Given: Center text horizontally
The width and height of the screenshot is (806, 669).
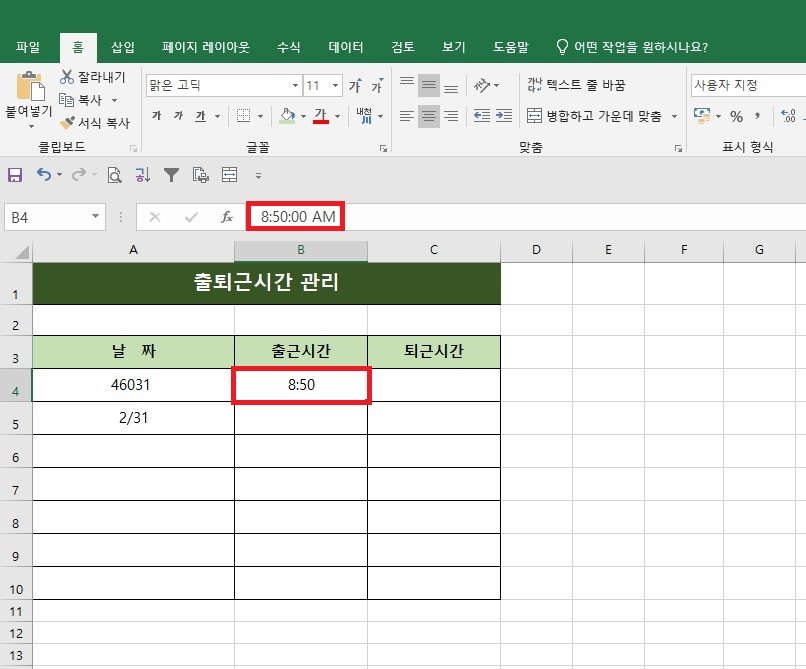Looking at the screenshot, I should pyautogui.click(x=429, y=116).
